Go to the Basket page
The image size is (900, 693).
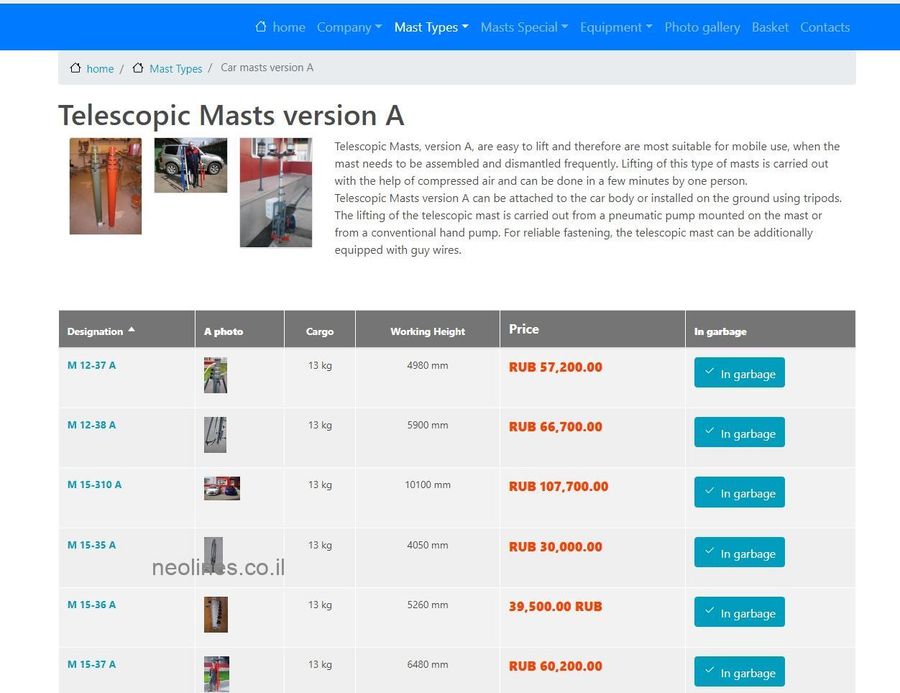[x=770, y=27]
